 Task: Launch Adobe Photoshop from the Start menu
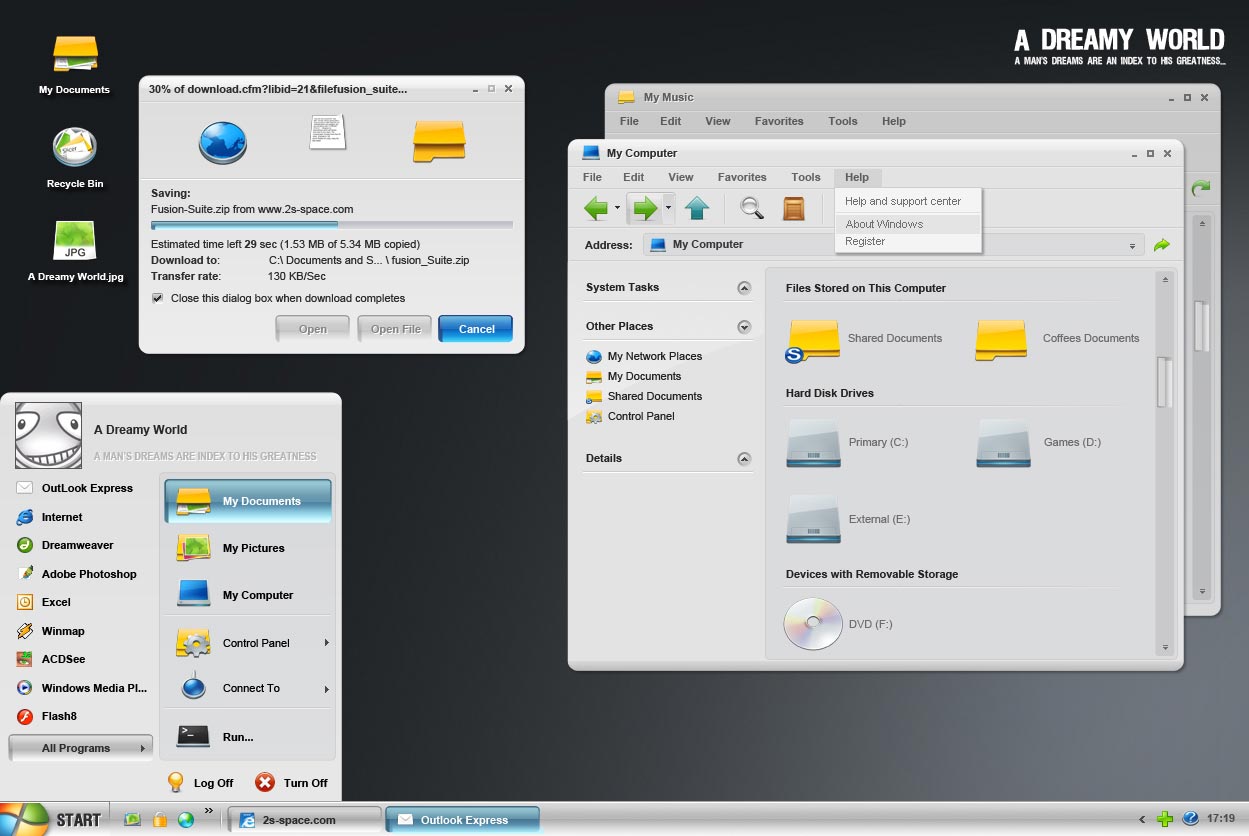pos(76,574)
